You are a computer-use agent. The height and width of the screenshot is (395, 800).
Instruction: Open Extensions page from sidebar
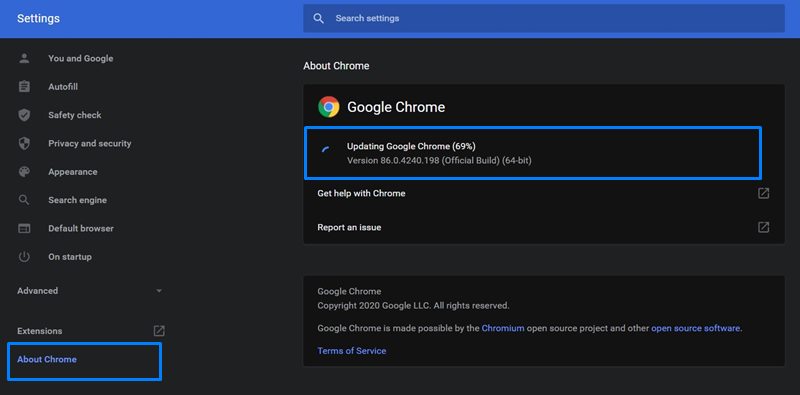(40, 331)
